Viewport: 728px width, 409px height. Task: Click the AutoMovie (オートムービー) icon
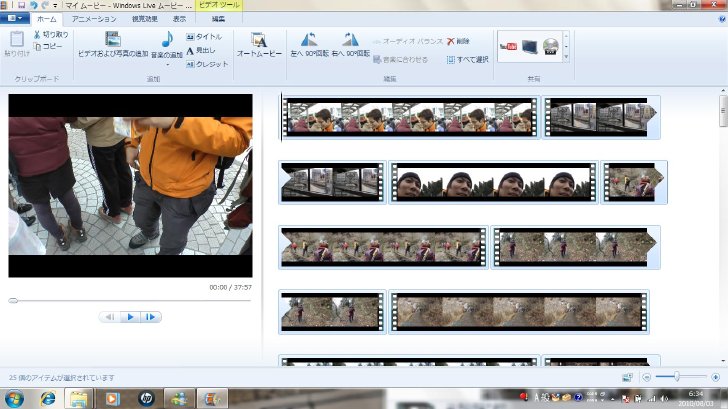(x=259, y=40)
